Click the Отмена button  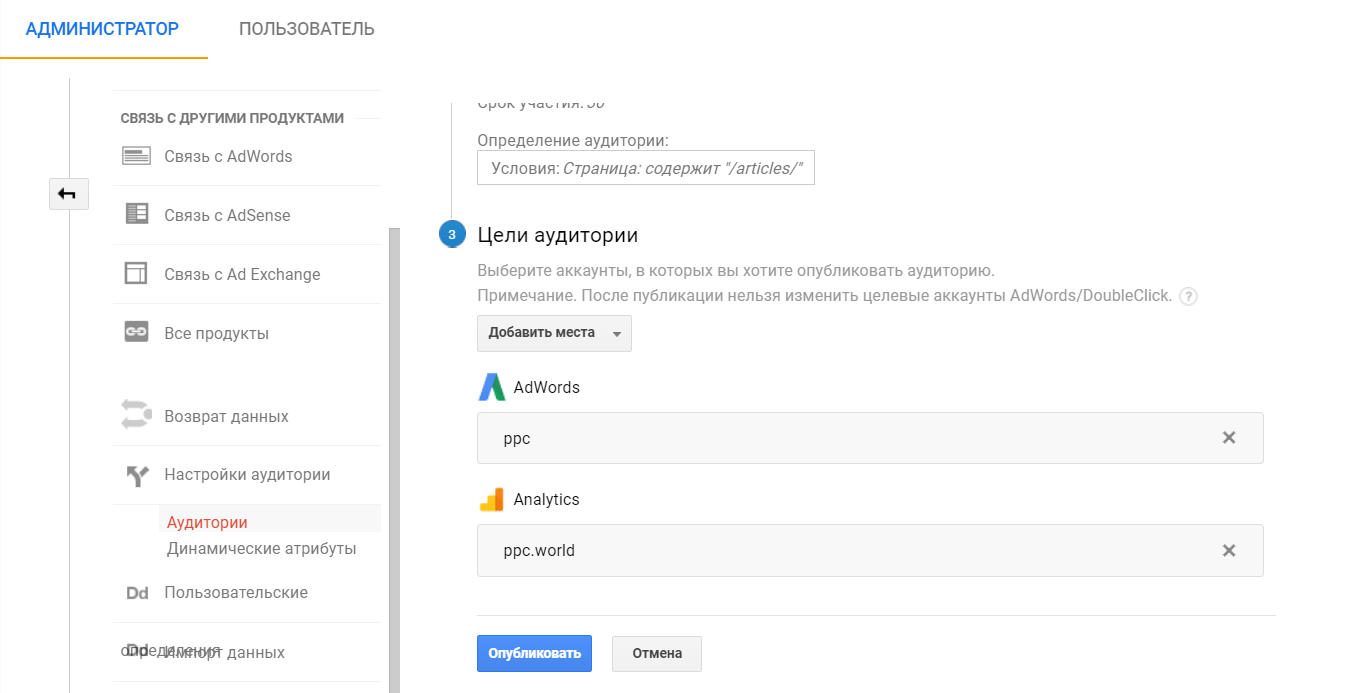pyautogui.click(x=657, y=653)
